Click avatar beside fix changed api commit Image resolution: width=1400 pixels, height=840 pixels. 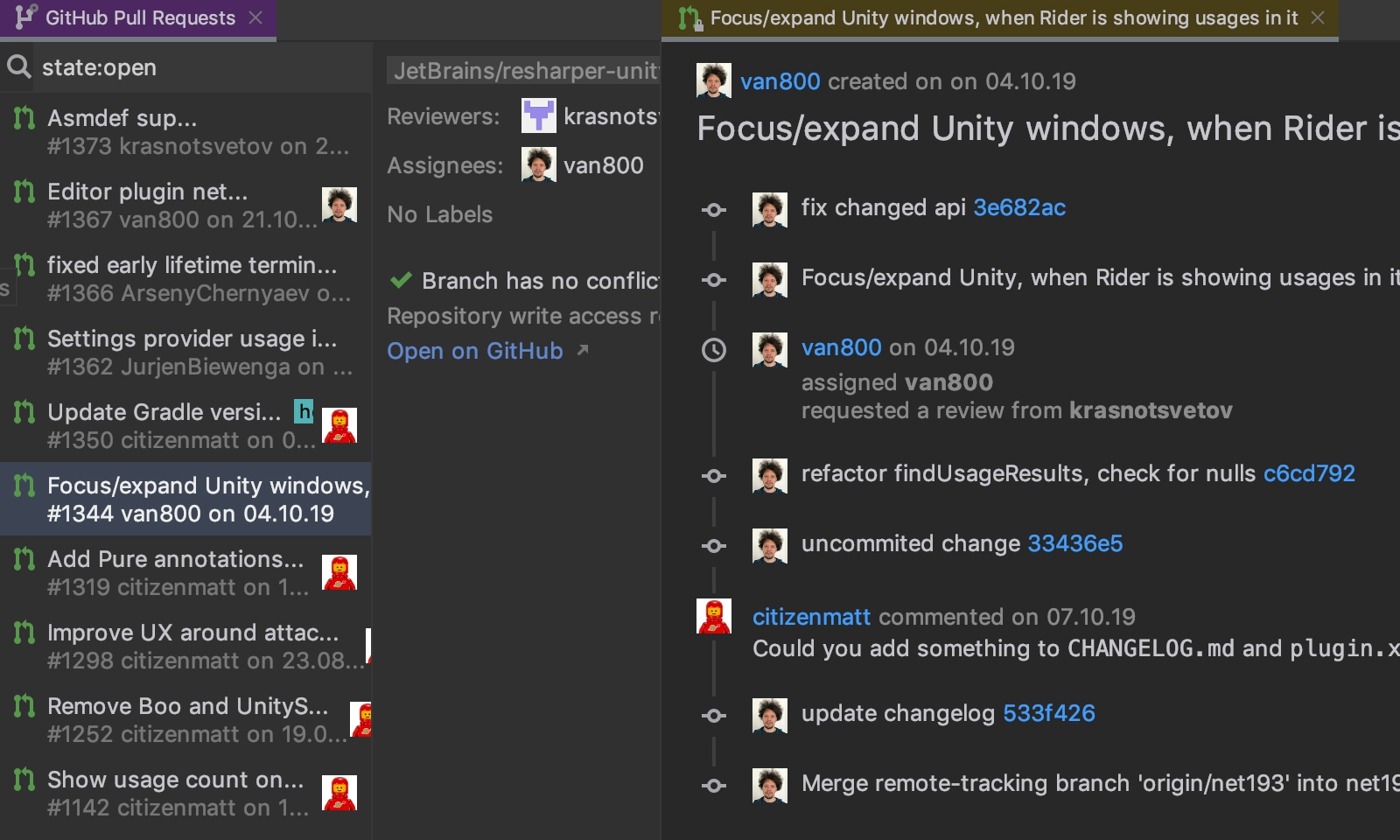point(769,210)
